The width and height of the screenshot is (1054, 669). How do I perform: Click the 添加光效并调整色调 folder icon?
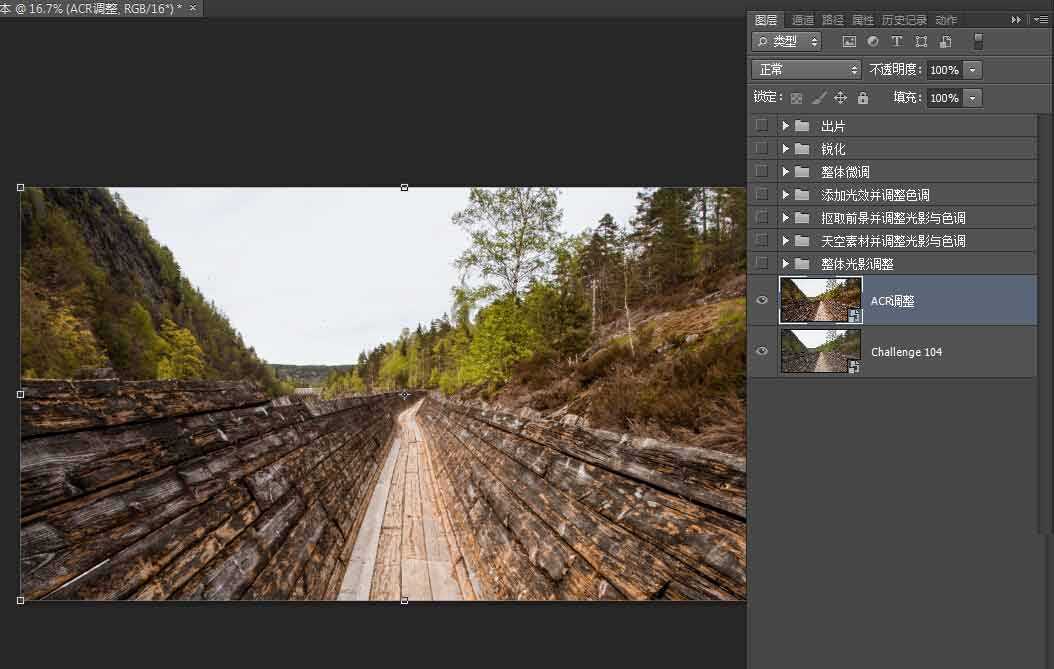[802, 194]
